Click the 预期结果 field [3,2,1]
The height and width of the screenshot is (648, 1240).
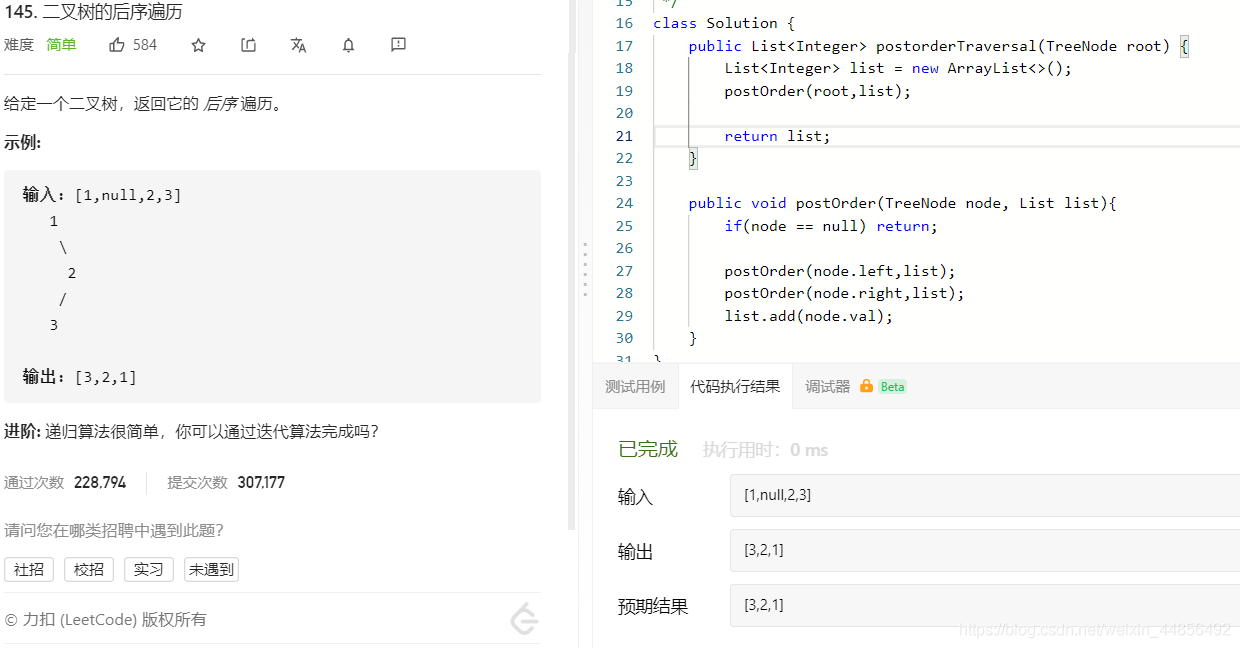(985, 605)
